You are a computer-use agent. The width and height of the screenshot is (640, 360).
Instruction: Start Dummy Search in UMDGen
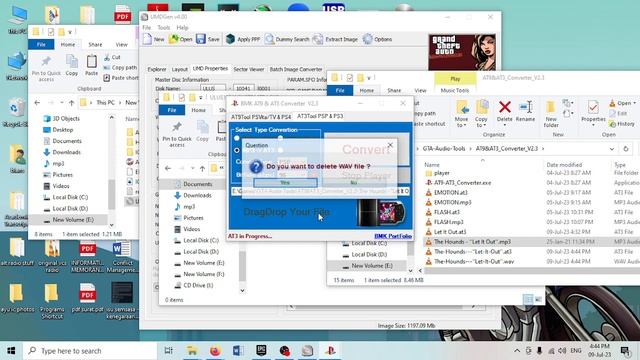tap(287, 39)
